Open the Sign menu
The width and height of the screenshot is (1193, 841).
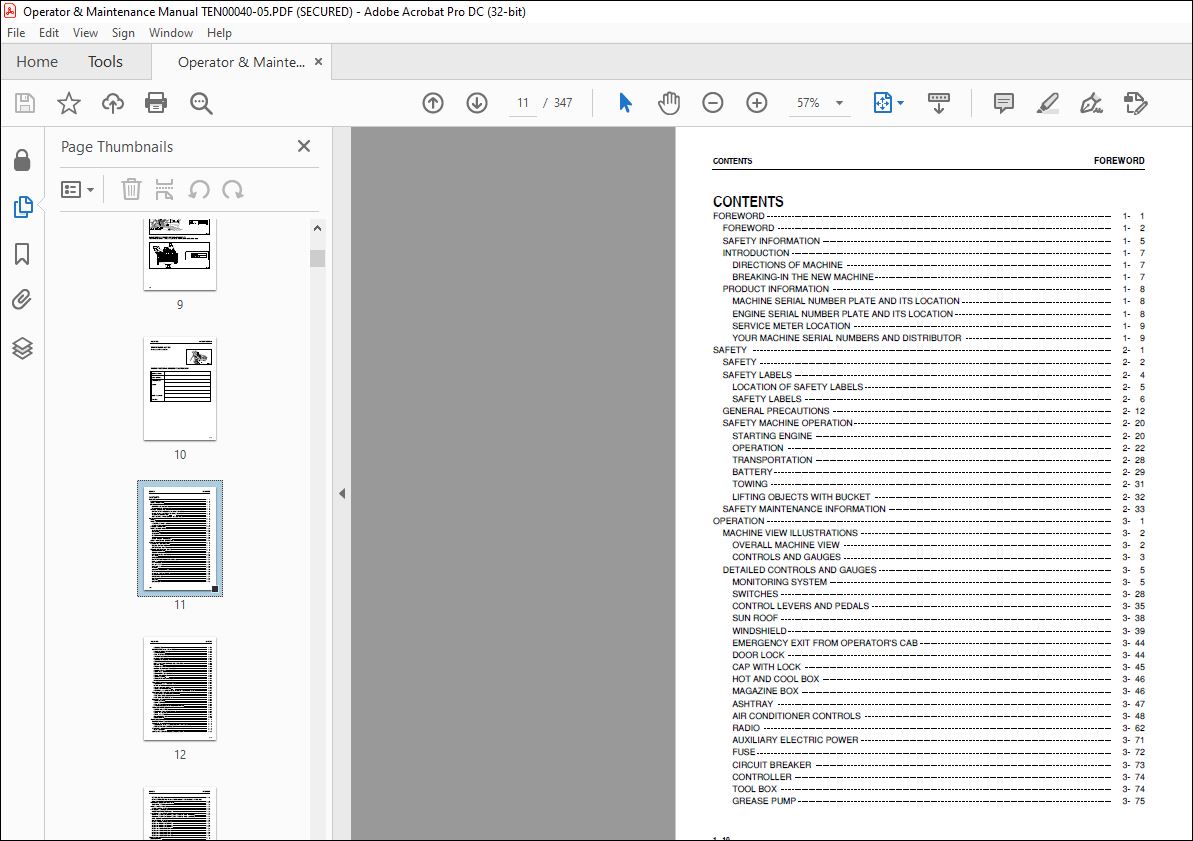[x=123, y=33]
